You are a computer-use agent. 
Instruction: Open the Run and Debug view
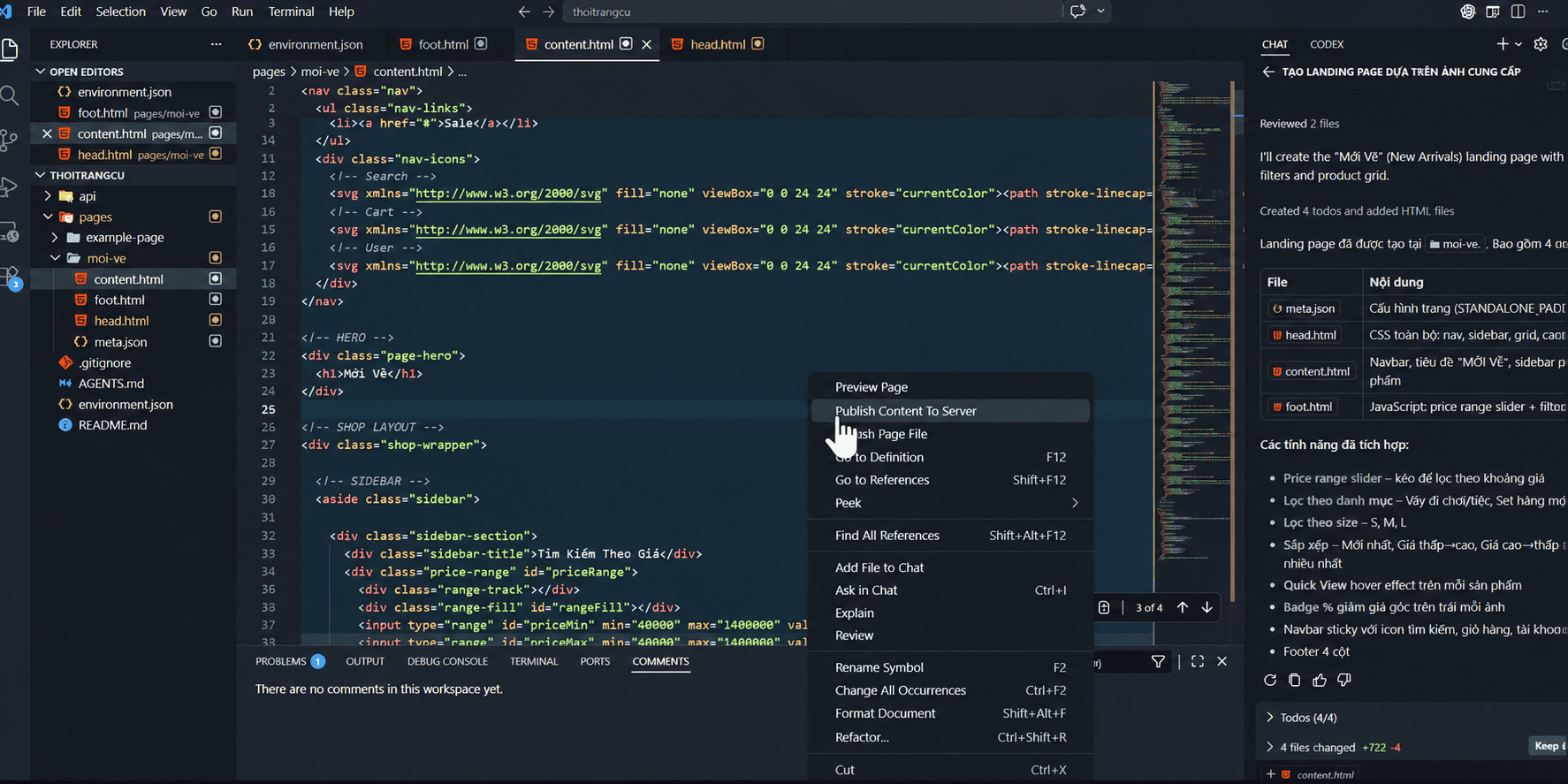click(10, 186)
